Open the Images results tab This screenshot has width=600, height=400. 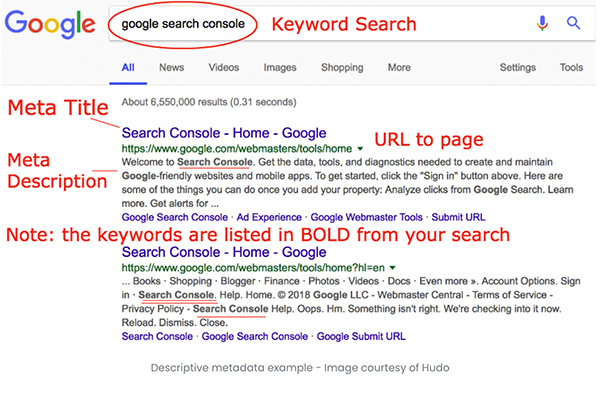pos(279,68)
